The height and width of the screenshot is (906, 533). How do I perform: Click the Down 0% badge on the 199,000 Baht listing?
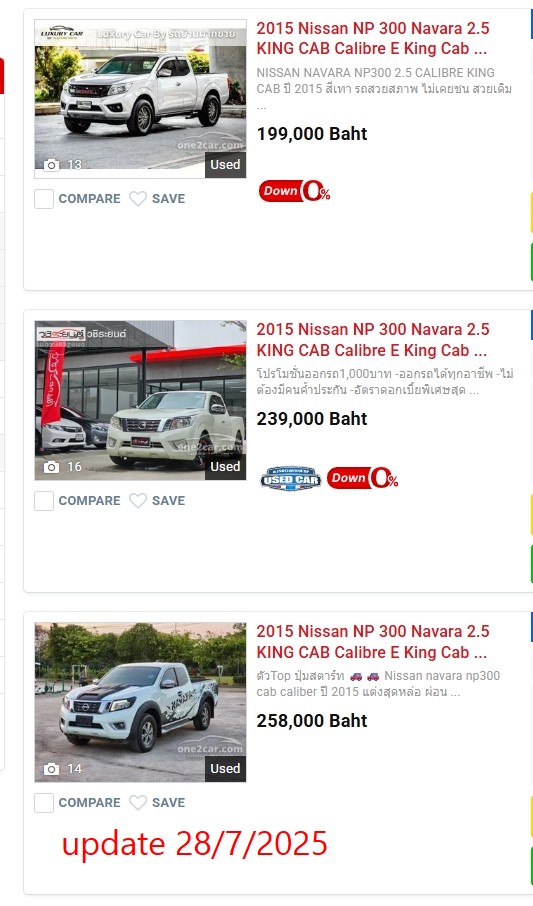pyautogui.click(x=294, y=191)
